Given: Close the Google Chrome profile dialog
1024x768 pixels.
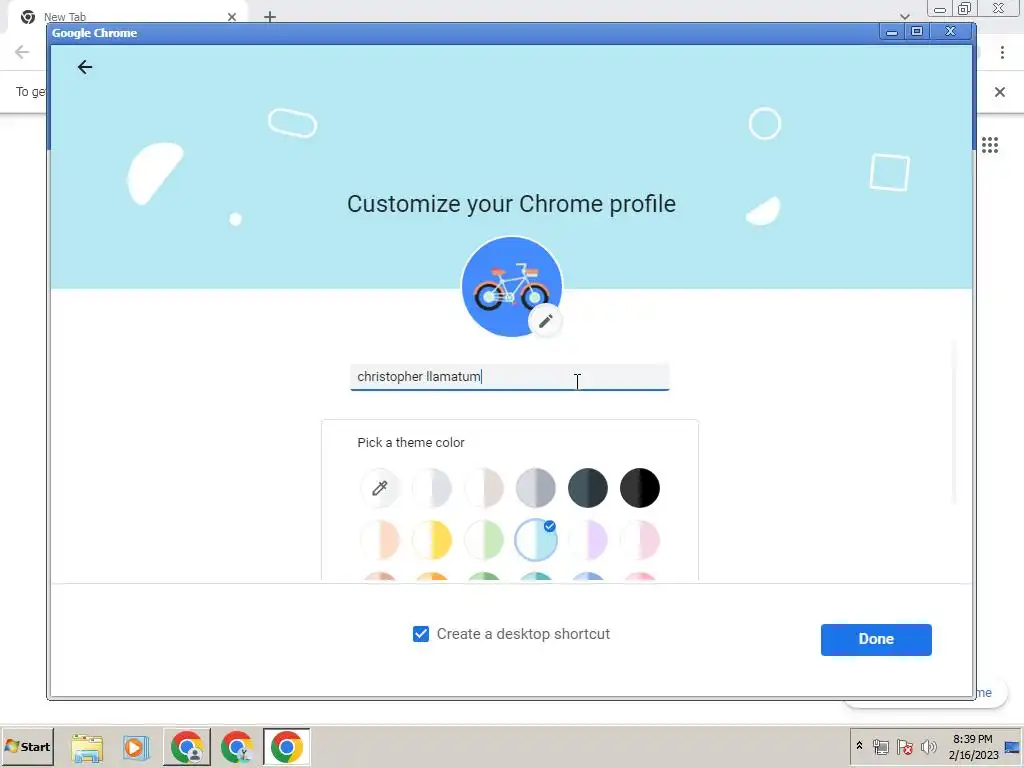Looking at the screenshot, I should (x=950, y=31).
